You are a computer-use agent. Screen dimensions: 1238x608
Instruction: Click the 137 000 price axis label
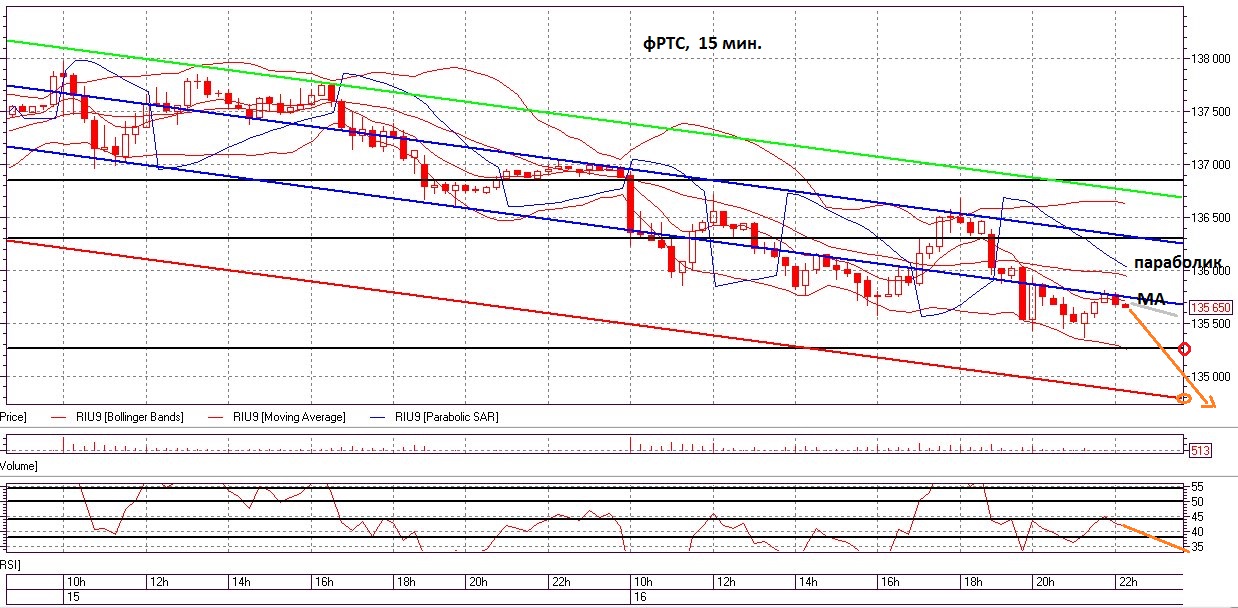[1210, 165]
